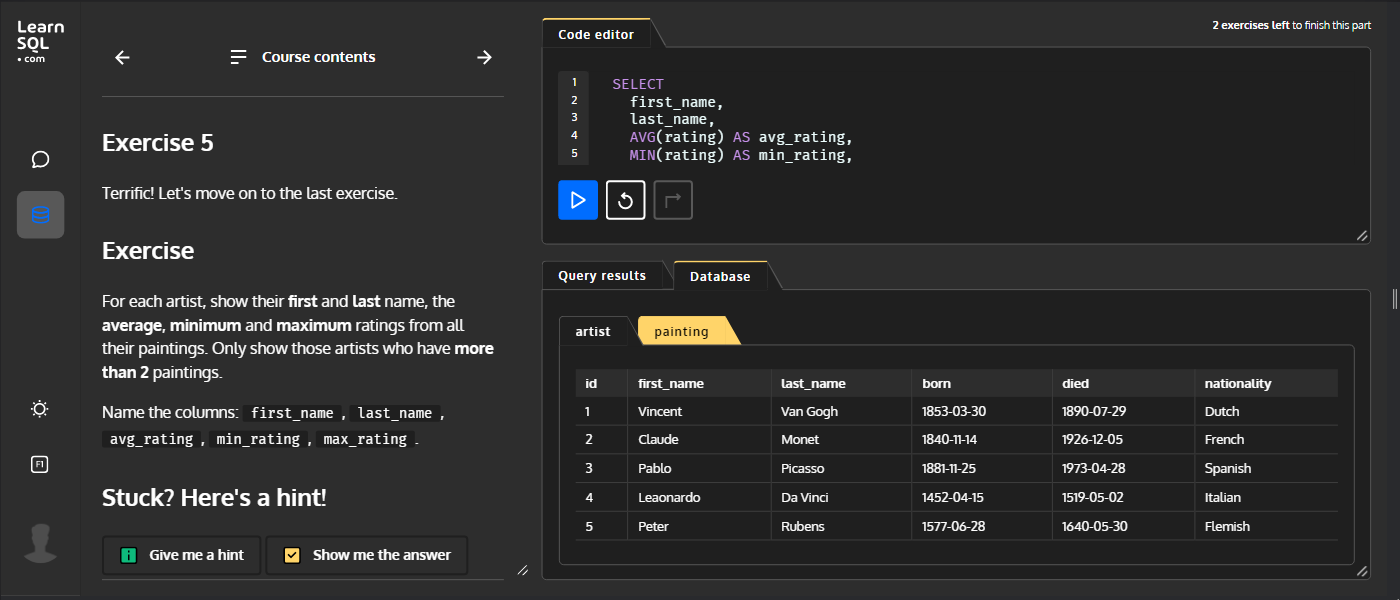Image resolution: width=1400 pixels, height=600 pixels.
Task: Click Give me a hint button
Action: [x=181, y=555]
